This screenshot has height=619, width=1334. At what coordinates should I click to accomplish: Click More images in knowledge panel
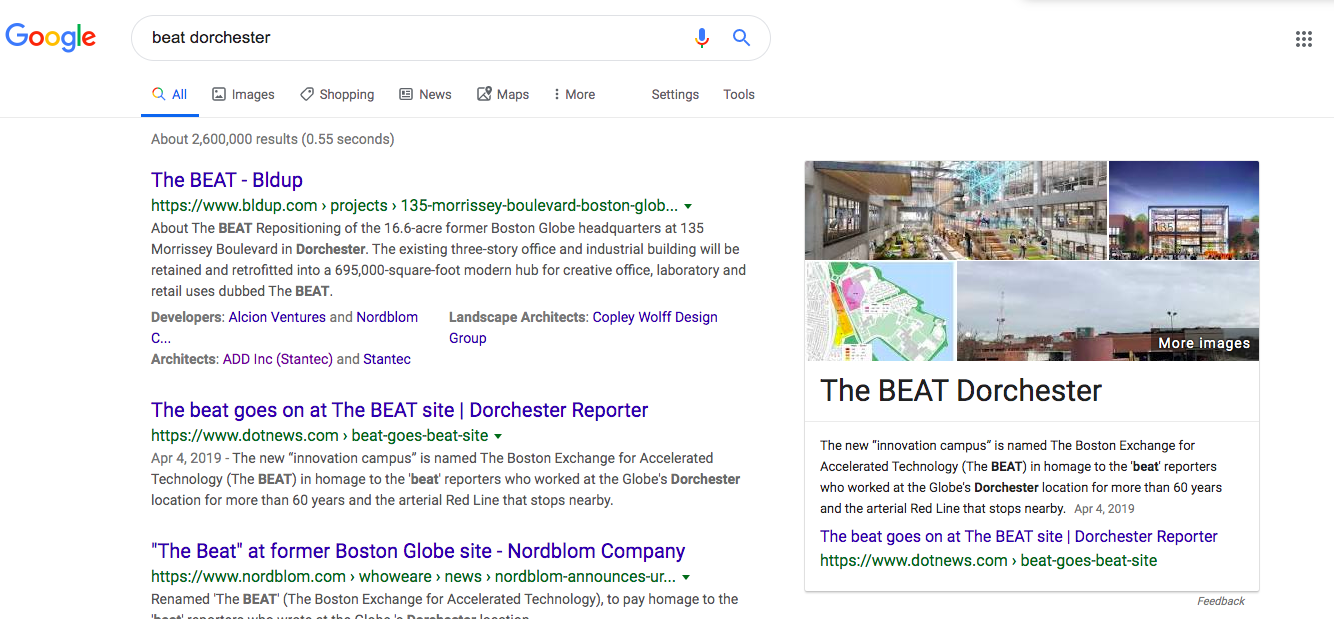click(x=1204, y=343)
